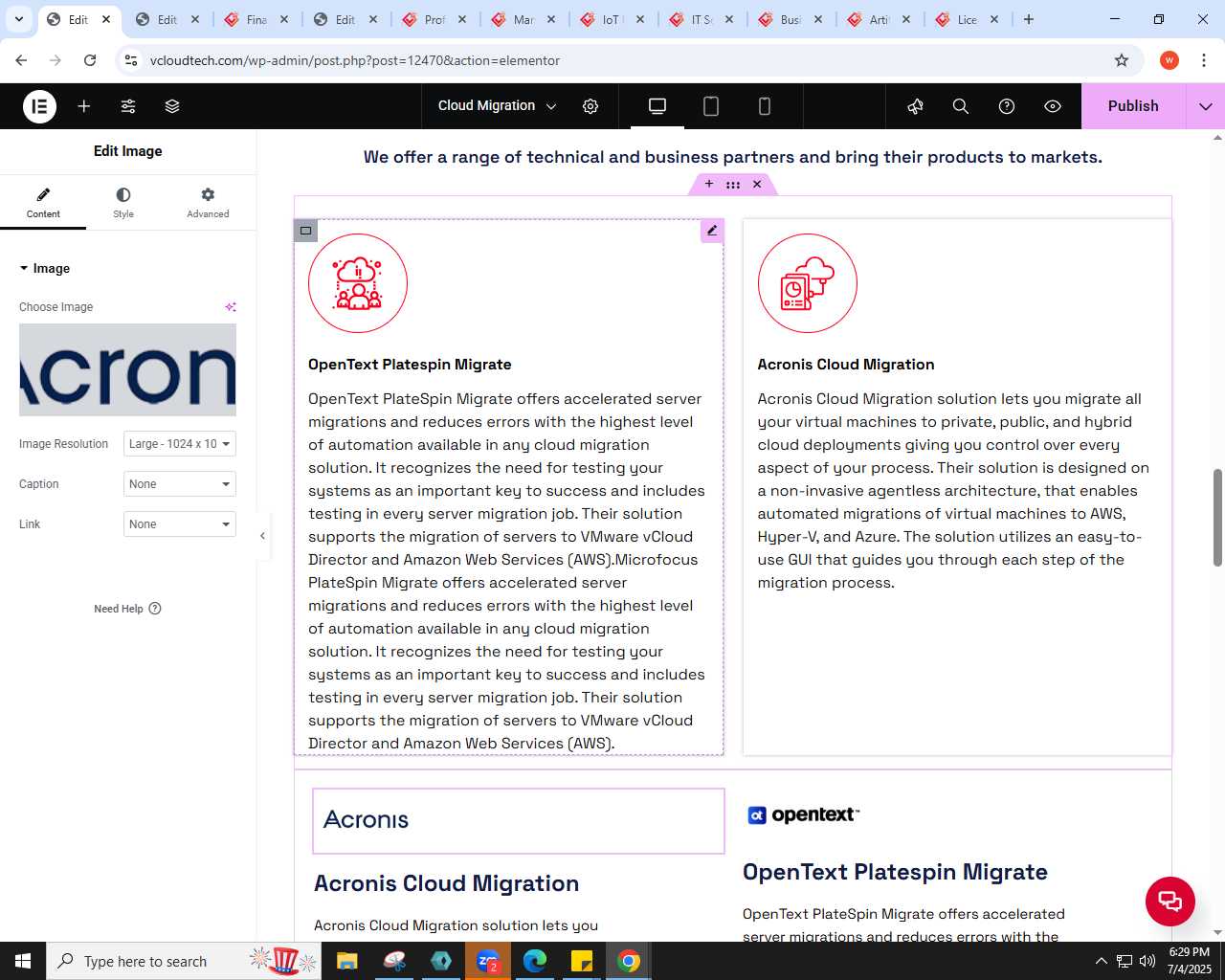The width and height of the screenshot is (1225, 980).
Task: Click the column container handle icon
Action: pos(306,231)
